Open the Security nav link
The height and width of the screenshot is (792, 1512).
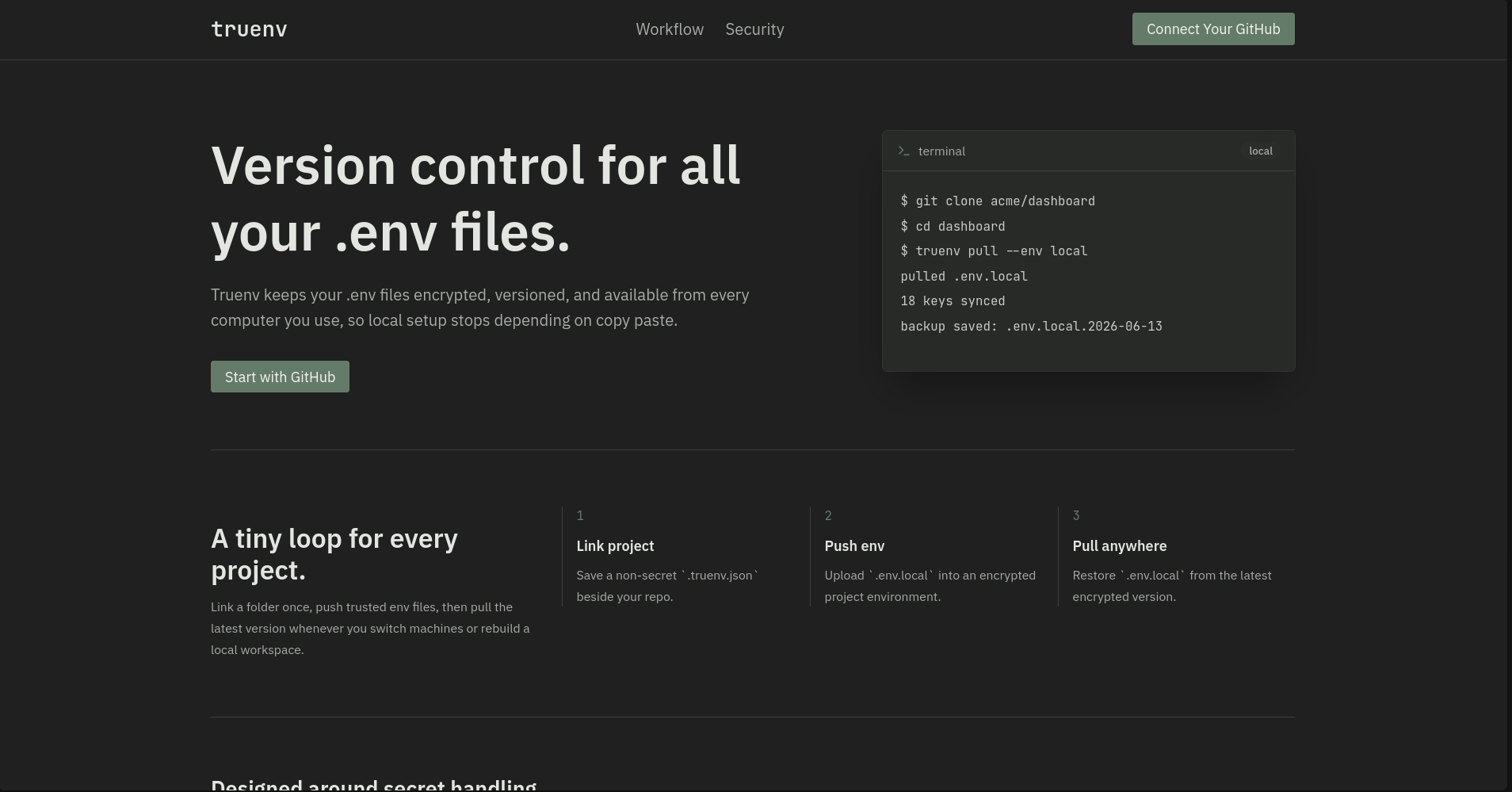[754, 29]
